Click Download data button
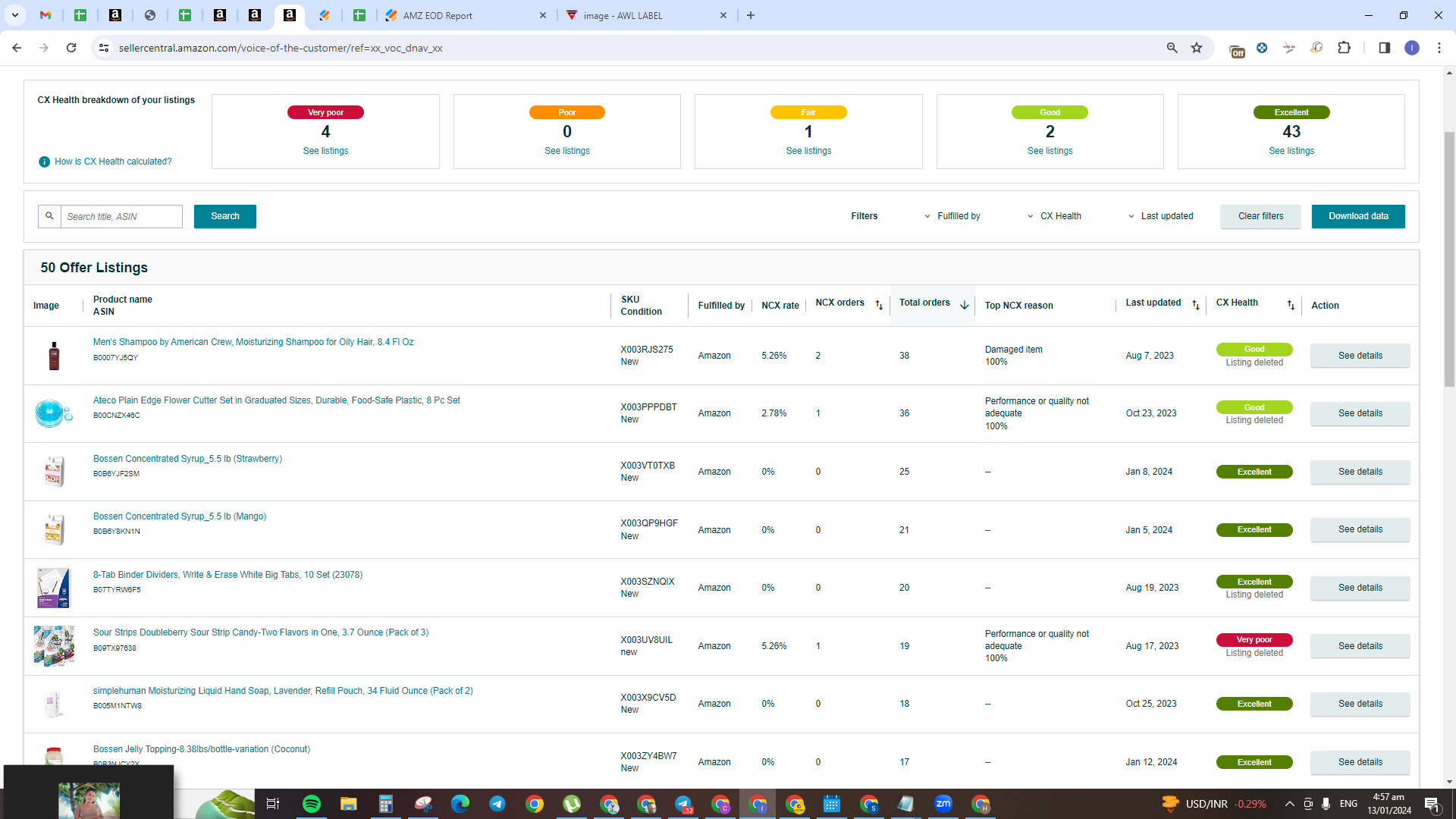The width and height of the screenshot is (1456, 819). [1358, 216]
